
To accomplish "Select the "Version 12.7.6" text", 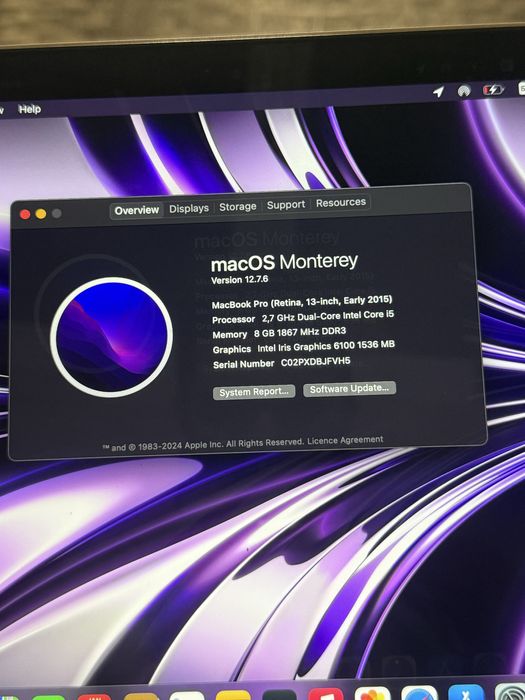I will [240, 280].
